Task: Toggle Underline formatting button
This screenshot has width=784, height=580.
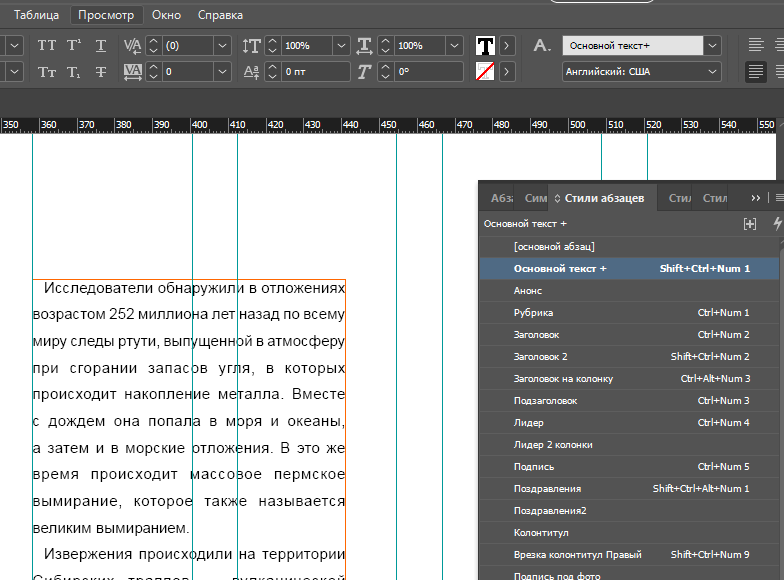Action: (101, 46)
